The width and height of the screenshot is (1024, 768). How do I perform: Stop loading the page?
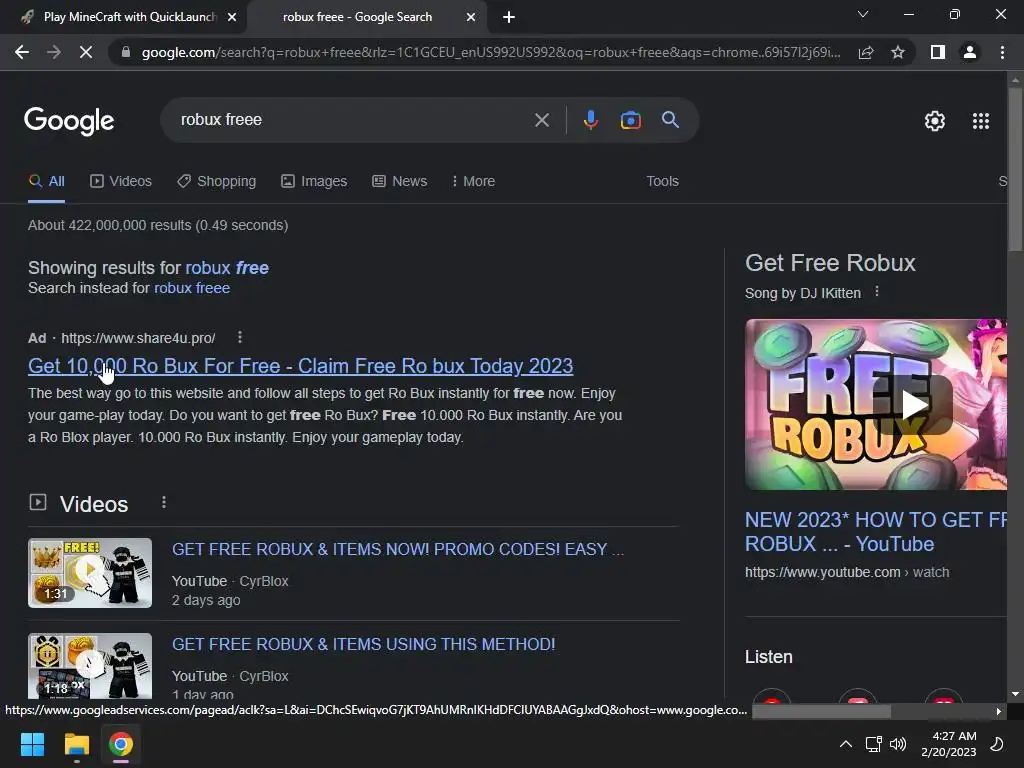coord(86,52)
